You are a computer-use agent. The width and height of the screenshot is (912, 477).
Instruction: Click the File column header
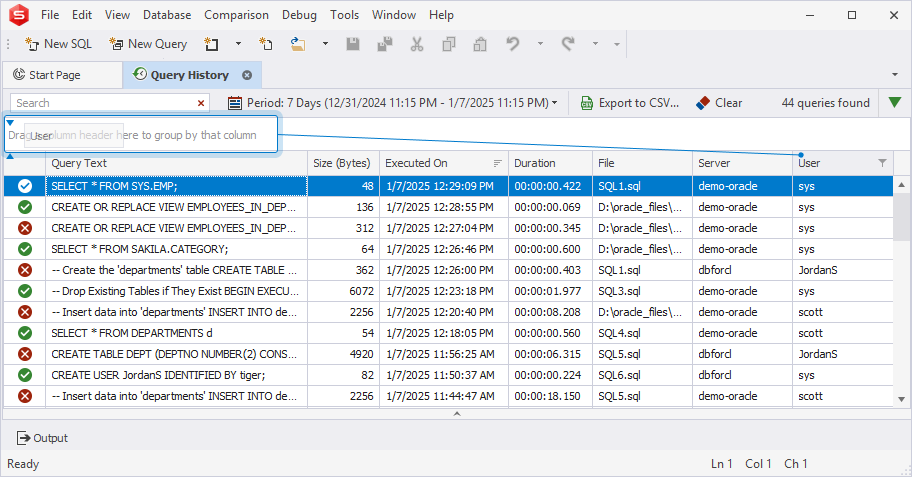tap(642, 163)
